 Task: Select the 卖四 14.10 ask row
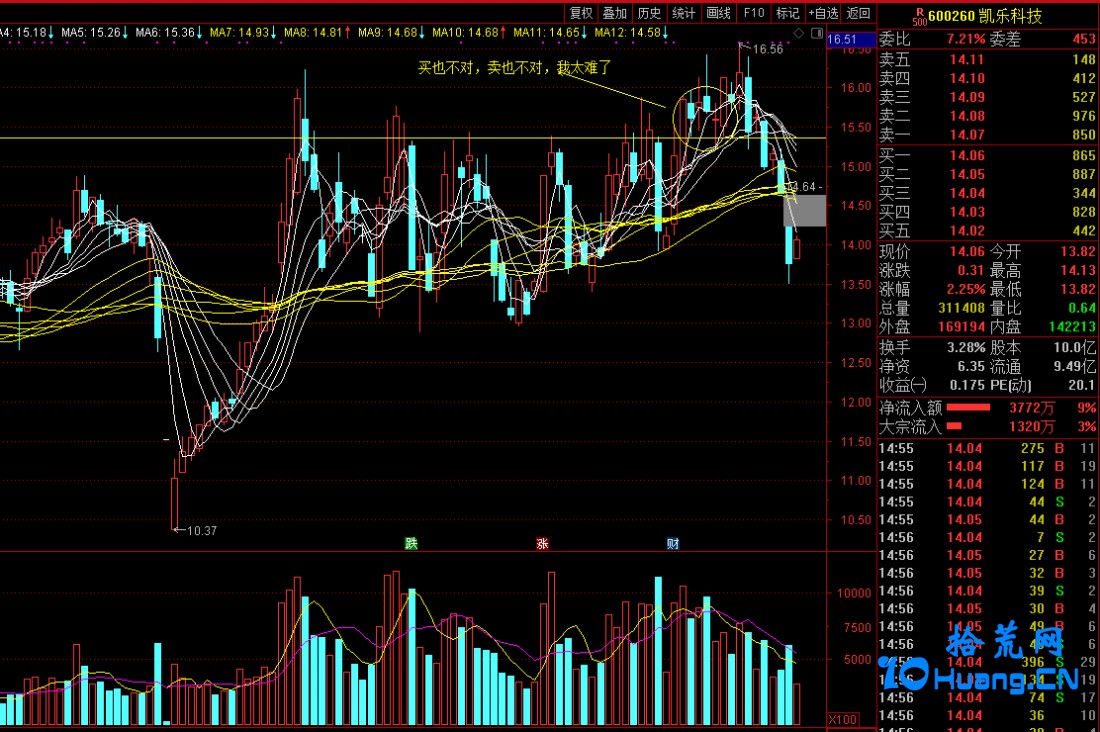[988, 79]
